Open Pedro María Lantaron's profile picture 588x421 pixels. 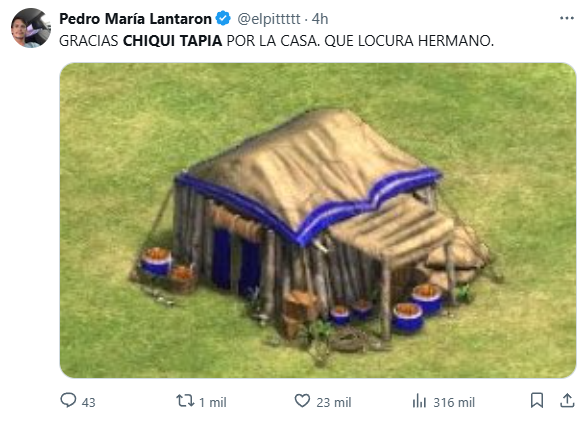coord(31,28)
